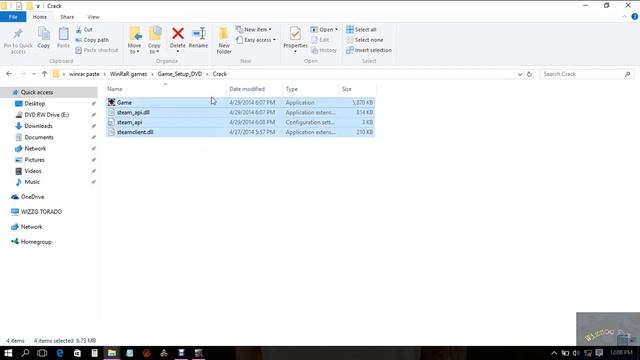Sort by the Type column header
640x360 pixels.
[x=291, y=89]
